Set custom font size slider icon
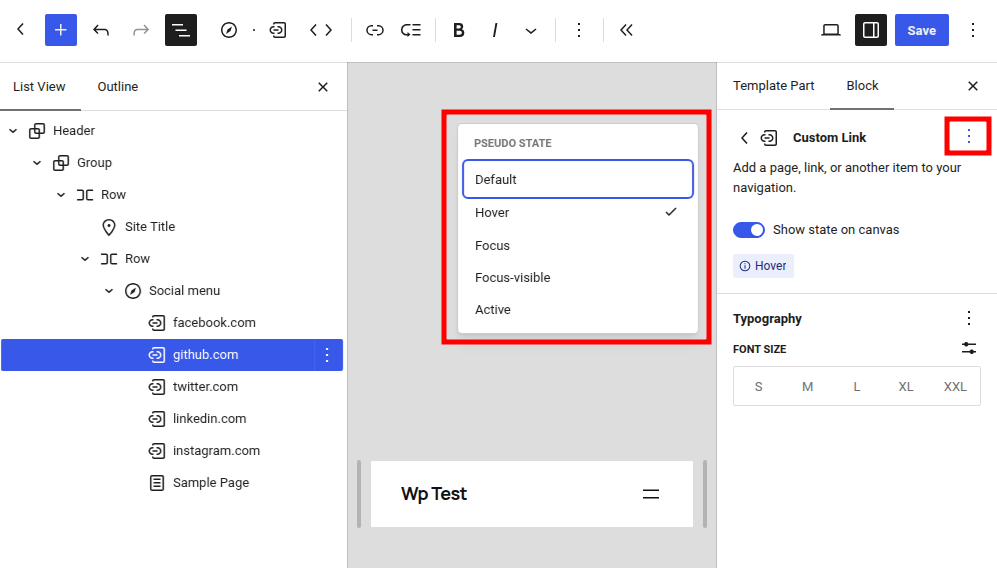Screen dimensions: 997x568 click(x=968, y=349)
